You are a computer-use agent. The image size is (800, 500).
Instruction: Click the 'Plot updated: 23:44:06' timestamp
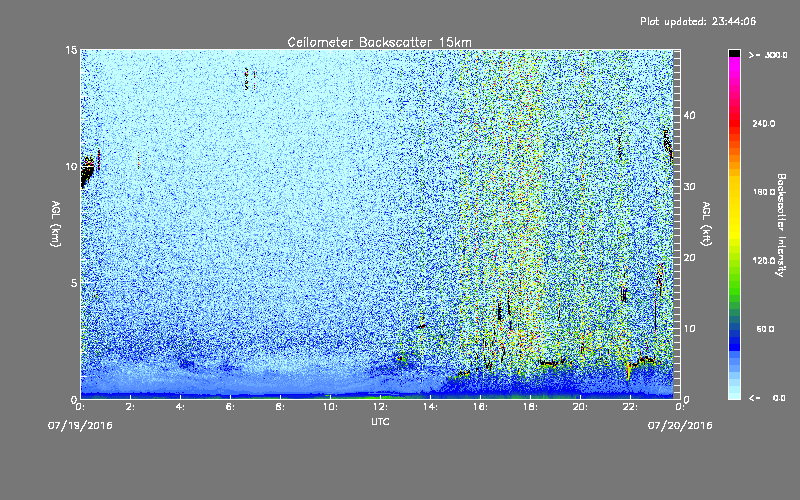coord(698,21)
